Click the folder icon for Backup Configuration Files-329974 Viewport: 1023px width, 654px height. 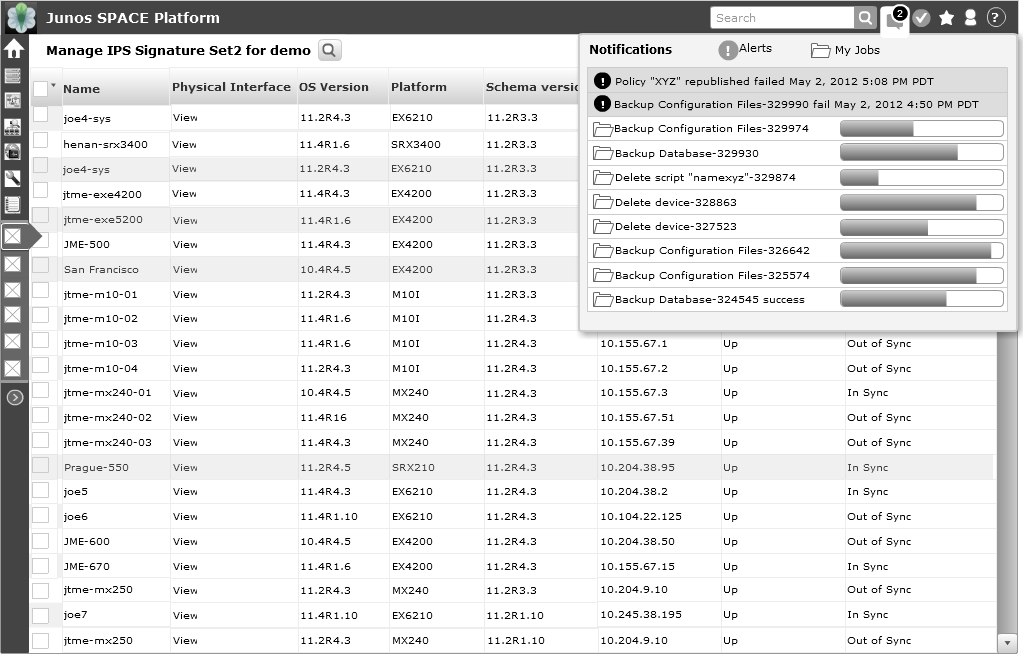(602, 129)
